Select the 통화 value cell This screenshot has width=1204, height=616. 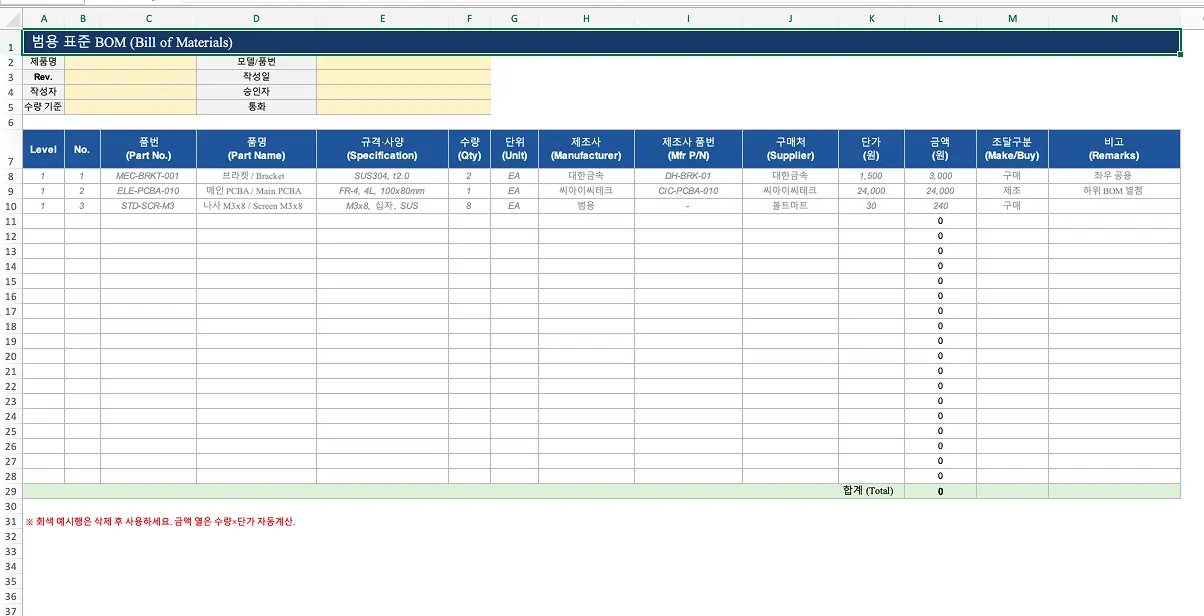click(404, 107)
